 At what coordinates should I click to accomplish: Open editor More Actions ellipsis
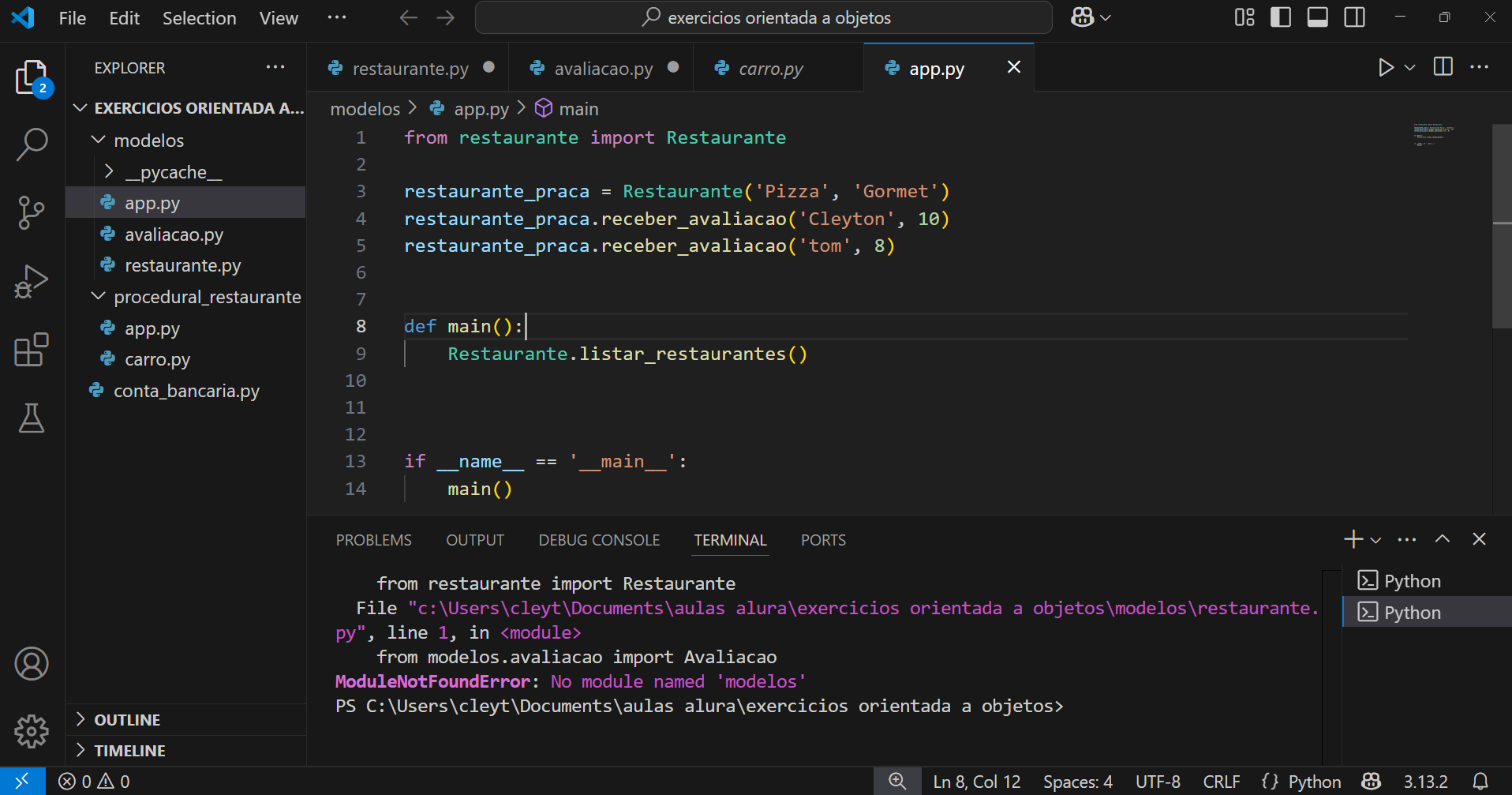(1480, 67)
